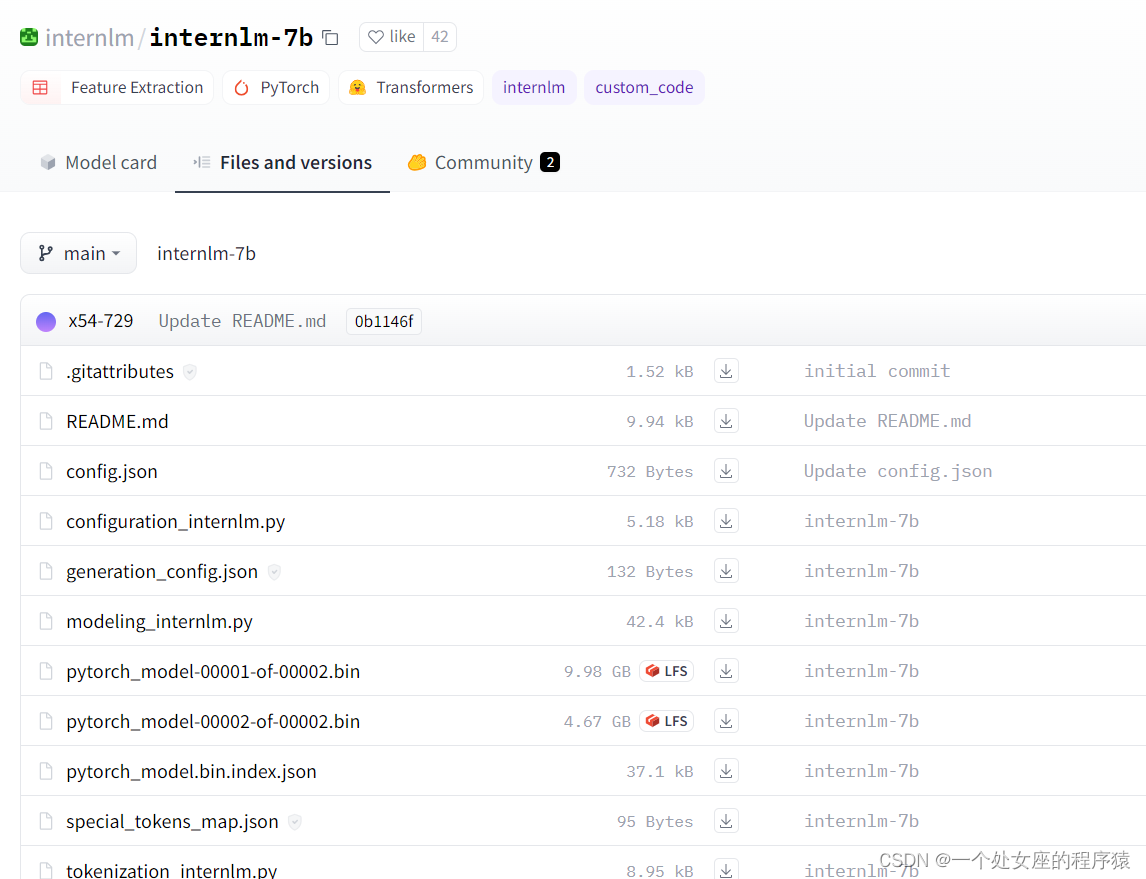1146x879 pixels.
Task: Open internlm-7b commit for pytorch_model.bin.index.json
Action: (861, 771)
